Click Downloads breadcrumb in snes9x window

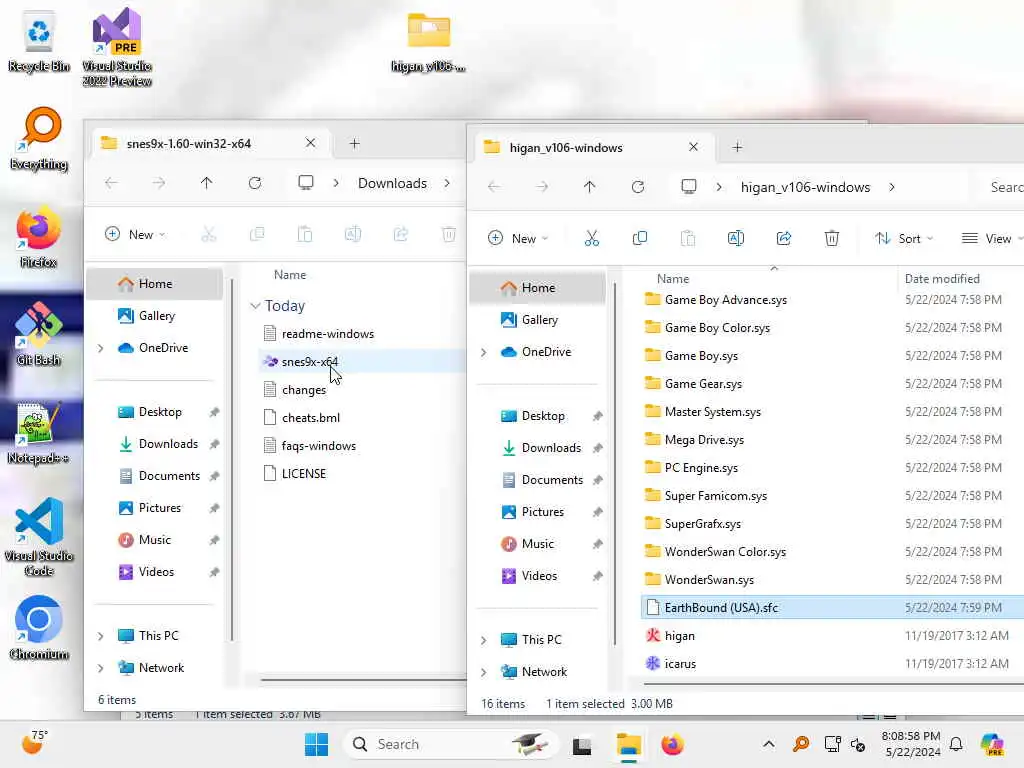pos(392,184)
